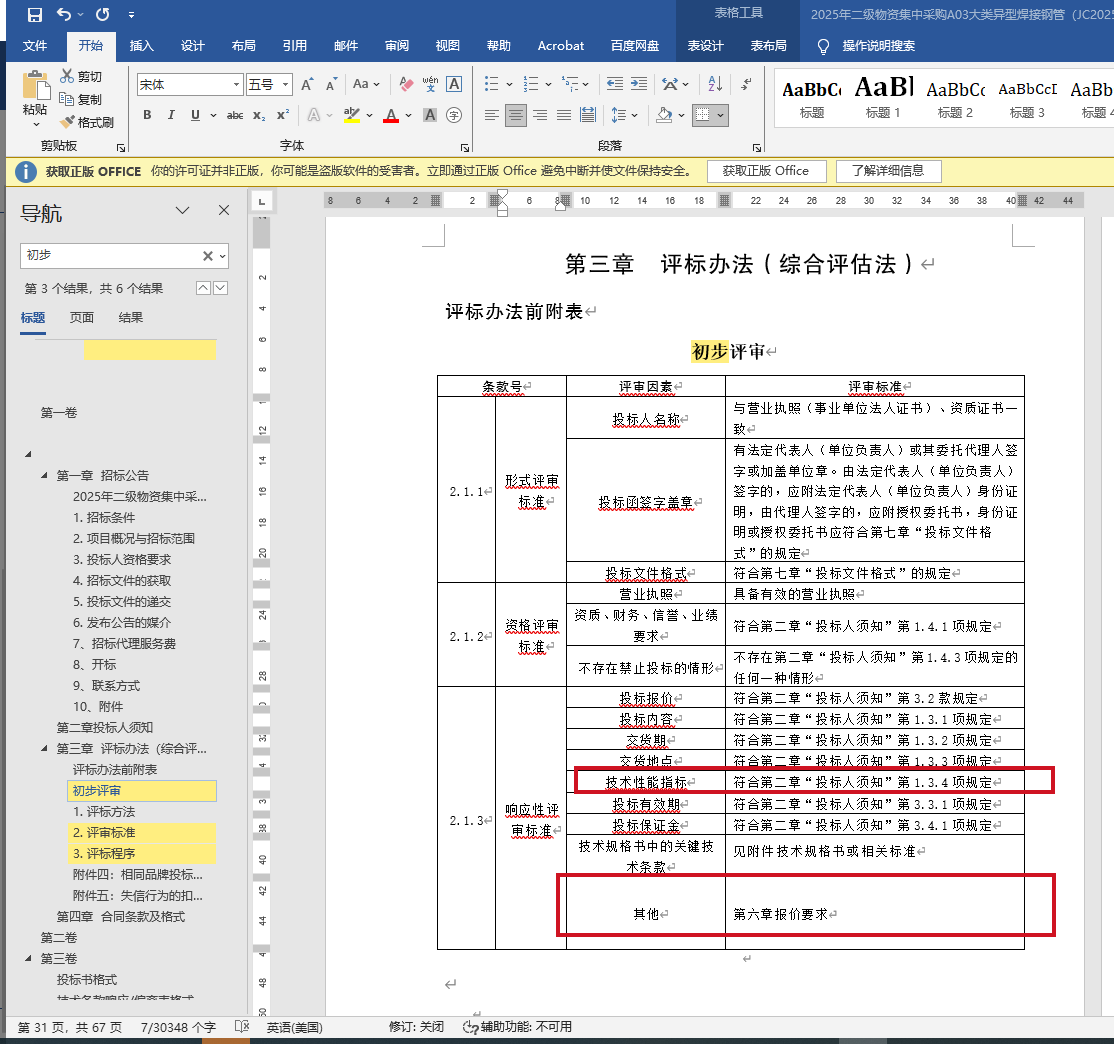
Task: Collapse 第一章 招标公告 in navigation tree
Action: coord(44,475)
